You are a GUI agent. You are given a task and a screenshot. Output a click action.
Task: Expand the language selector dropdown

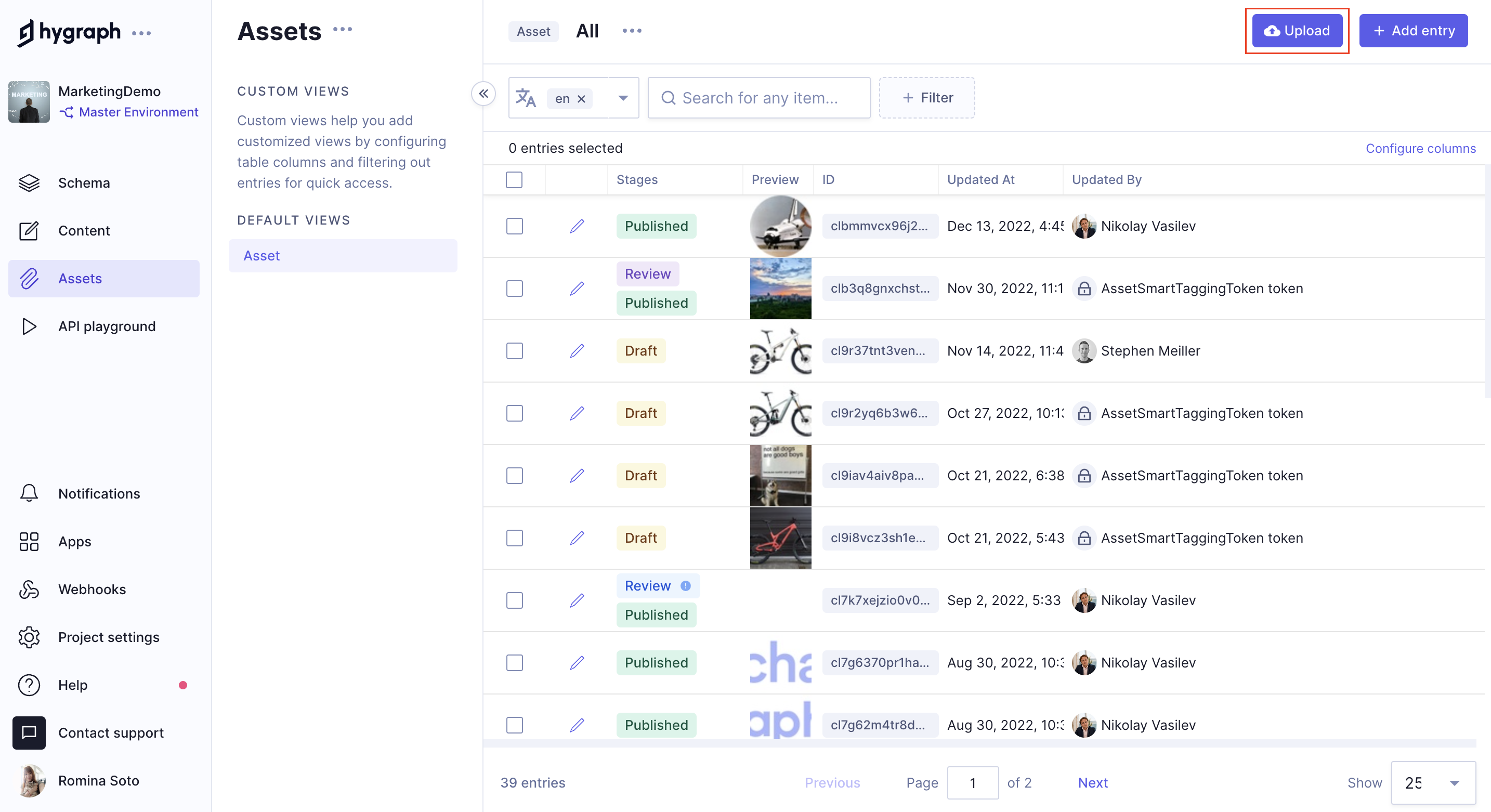coord(622,97)
